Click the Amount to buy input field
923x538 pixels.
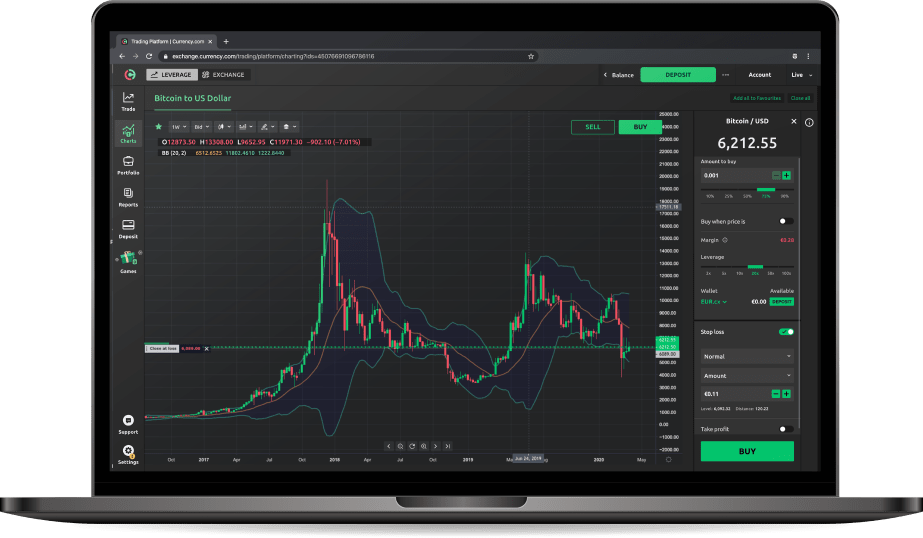point(733,175)
